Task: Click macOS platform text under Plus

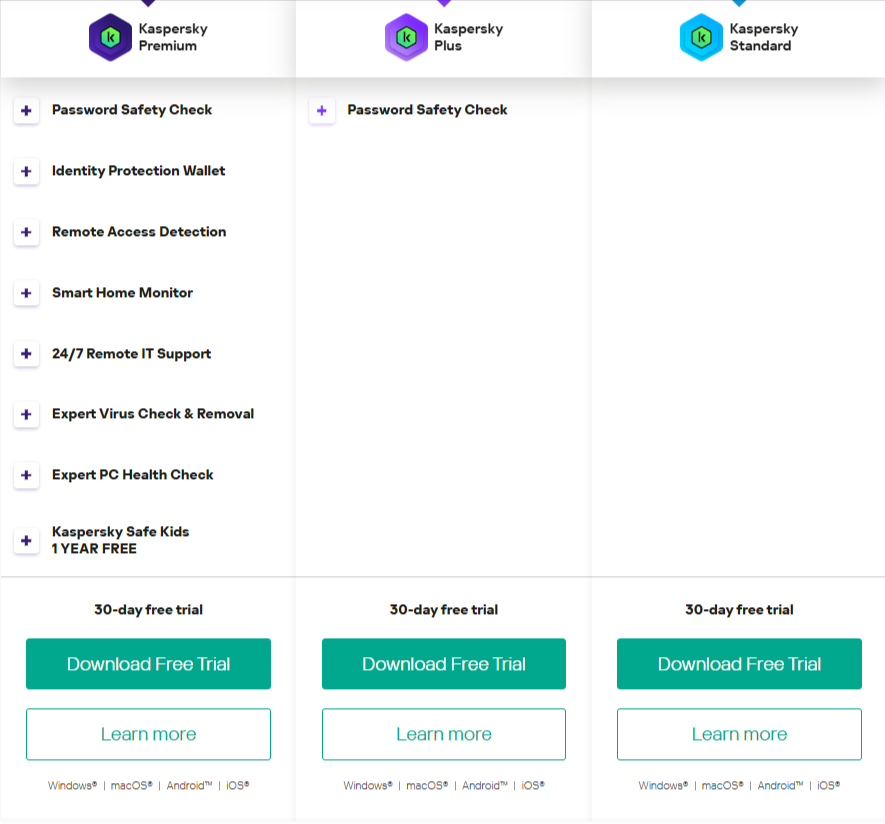Action: point(427,786)
